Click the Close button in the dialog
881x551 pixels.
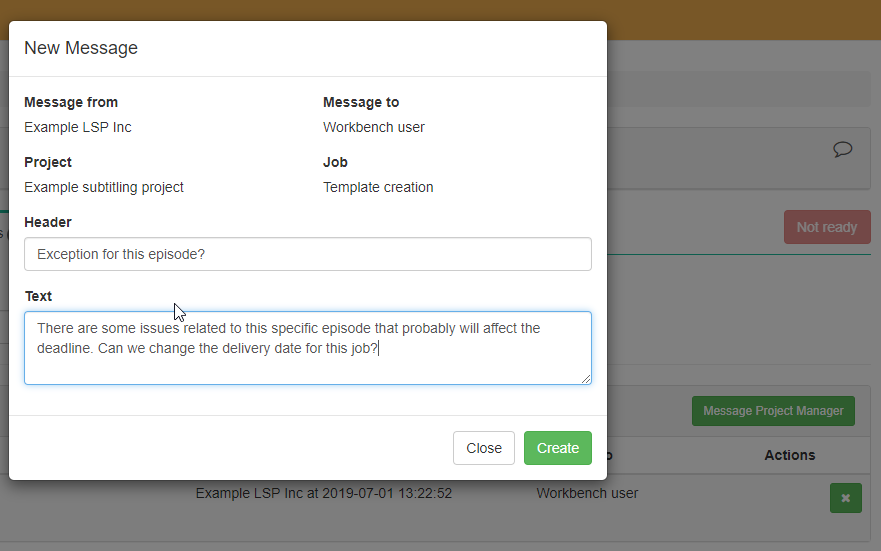[x=484, y=448]
